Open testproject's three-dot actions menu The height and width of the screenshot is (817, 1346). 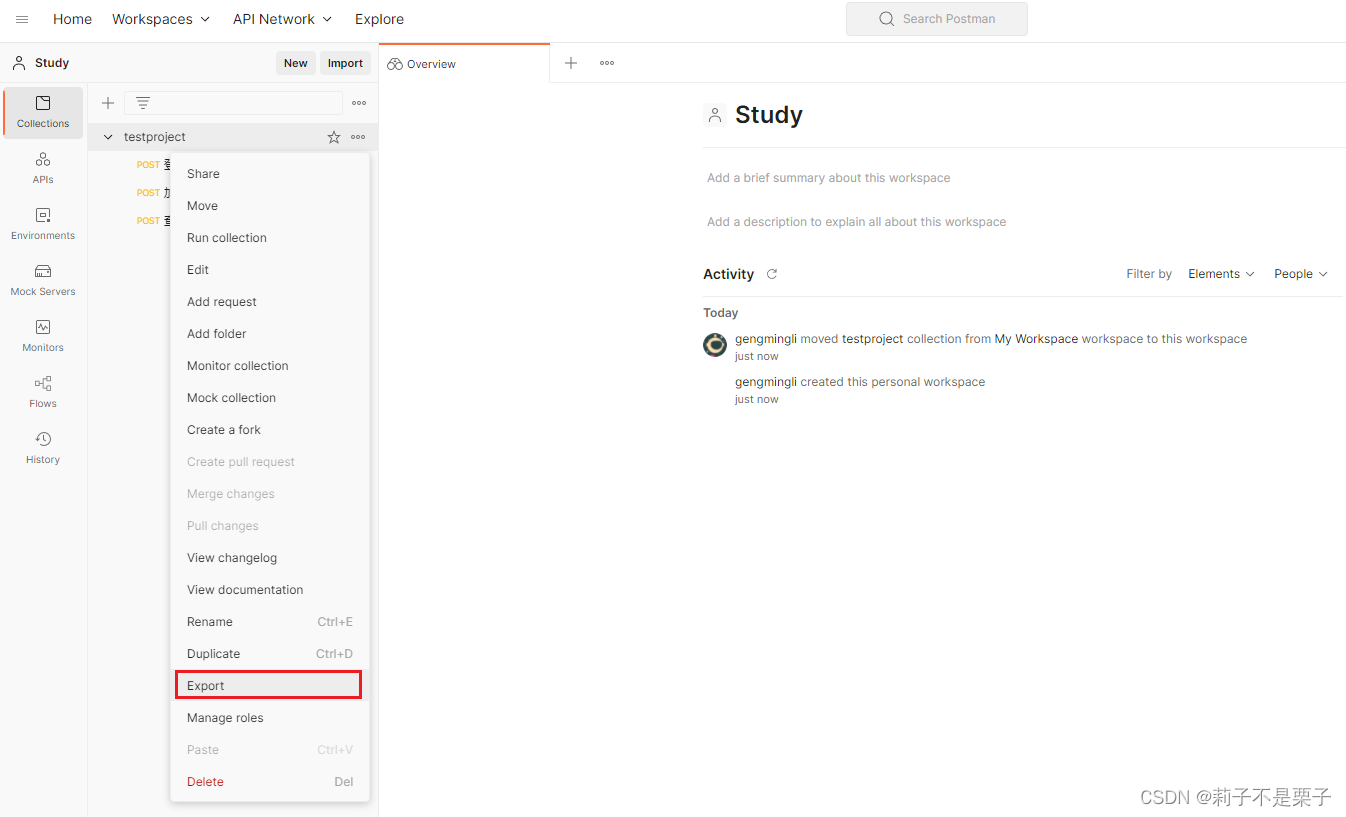[358, 137]
